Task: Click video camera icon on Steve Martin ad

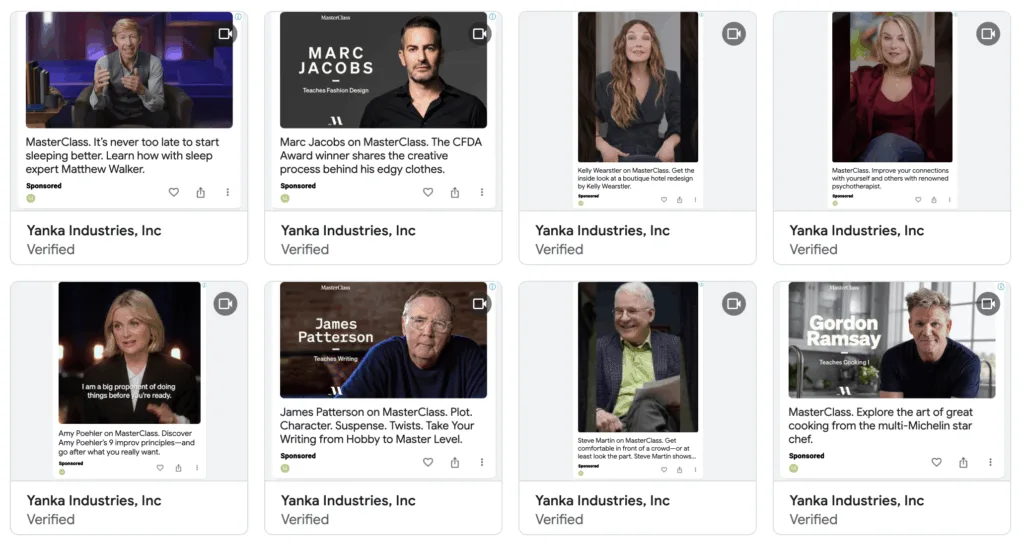Action: click(734, 304)
